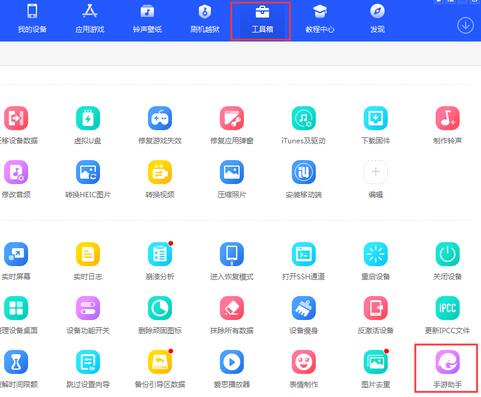Switch to the 发现 tab
This screenshot has width=481, height=397.
377,19
